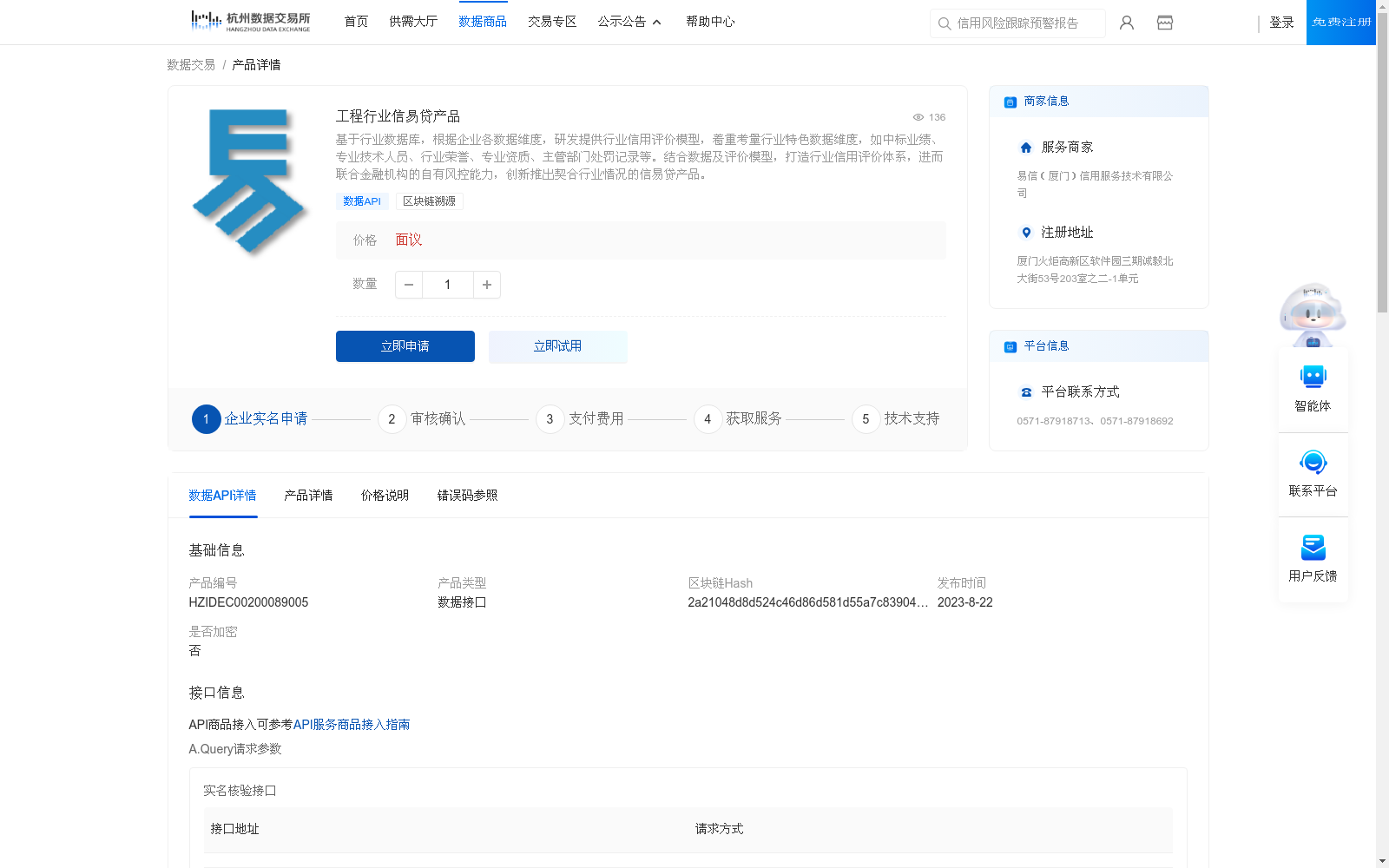Click the quantity input field
The image size is (1389, 868).
(x=448, y=285)
